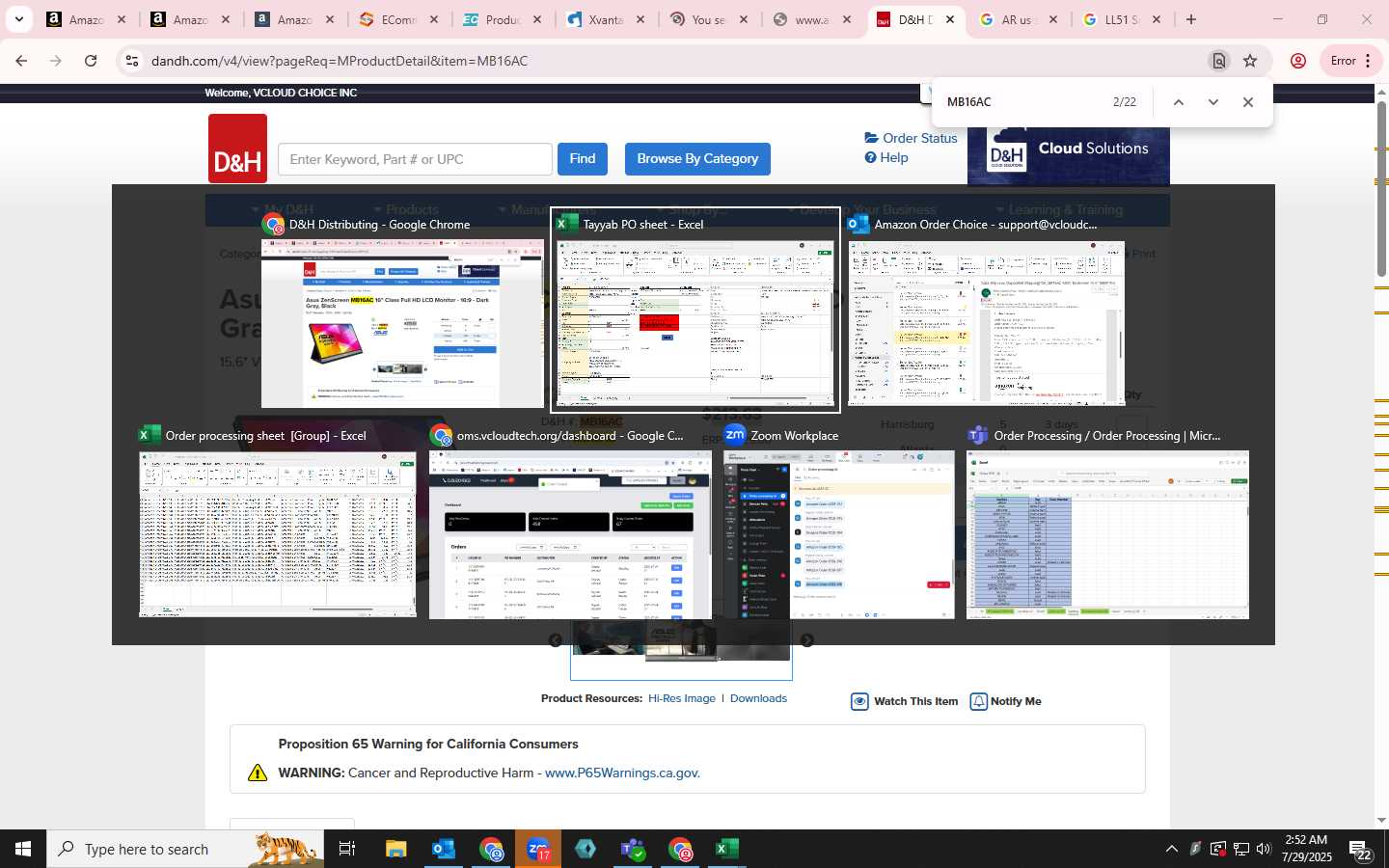
Task: Show previous product image arrow
Action: pos(556,640)
